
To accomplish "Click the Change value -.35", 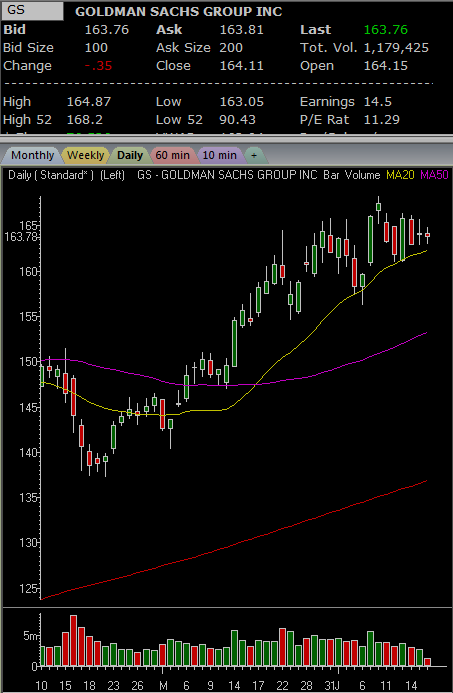I will pos(99,66).
